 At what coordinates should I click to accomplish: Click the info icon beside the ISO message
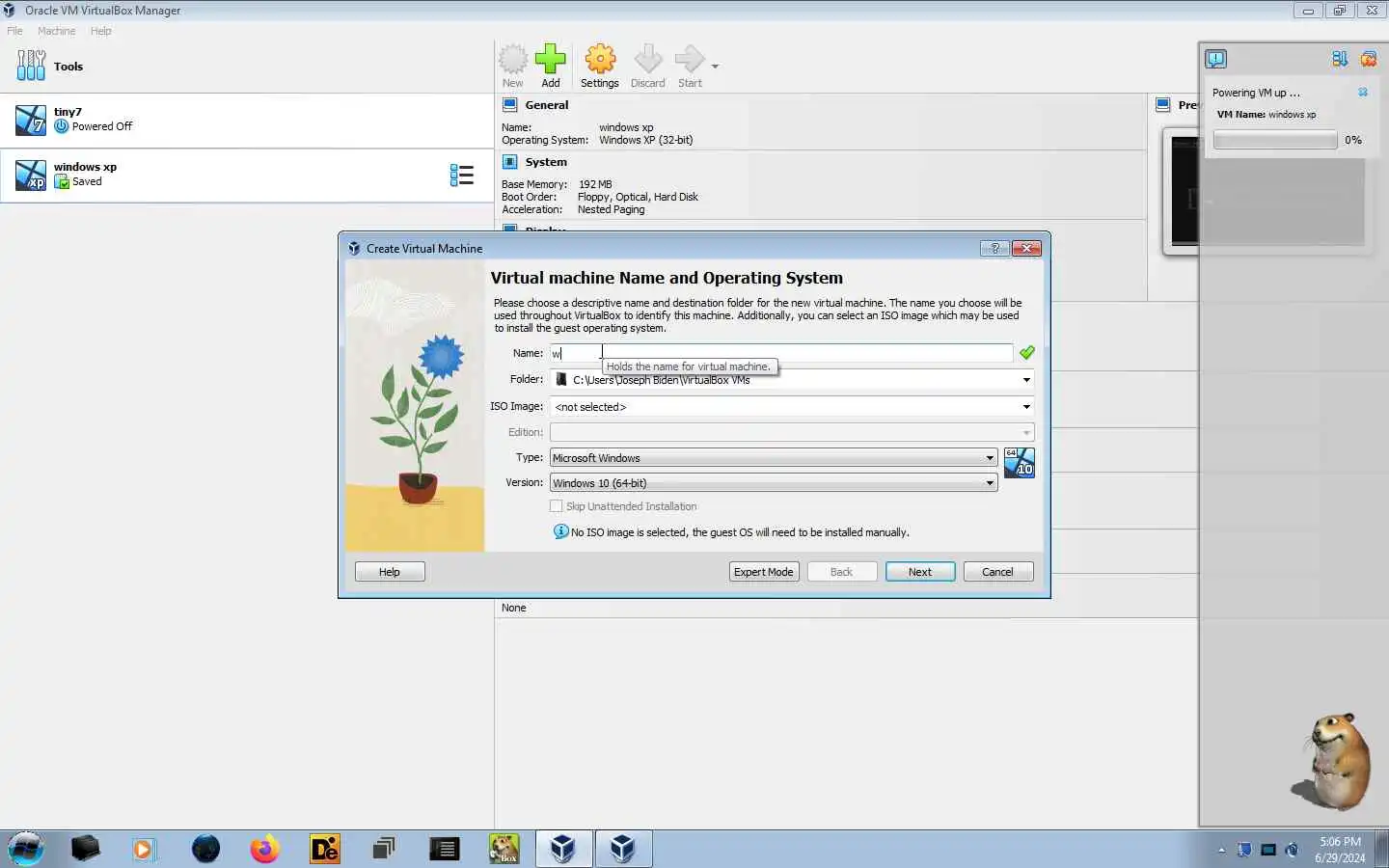point(560,531)
